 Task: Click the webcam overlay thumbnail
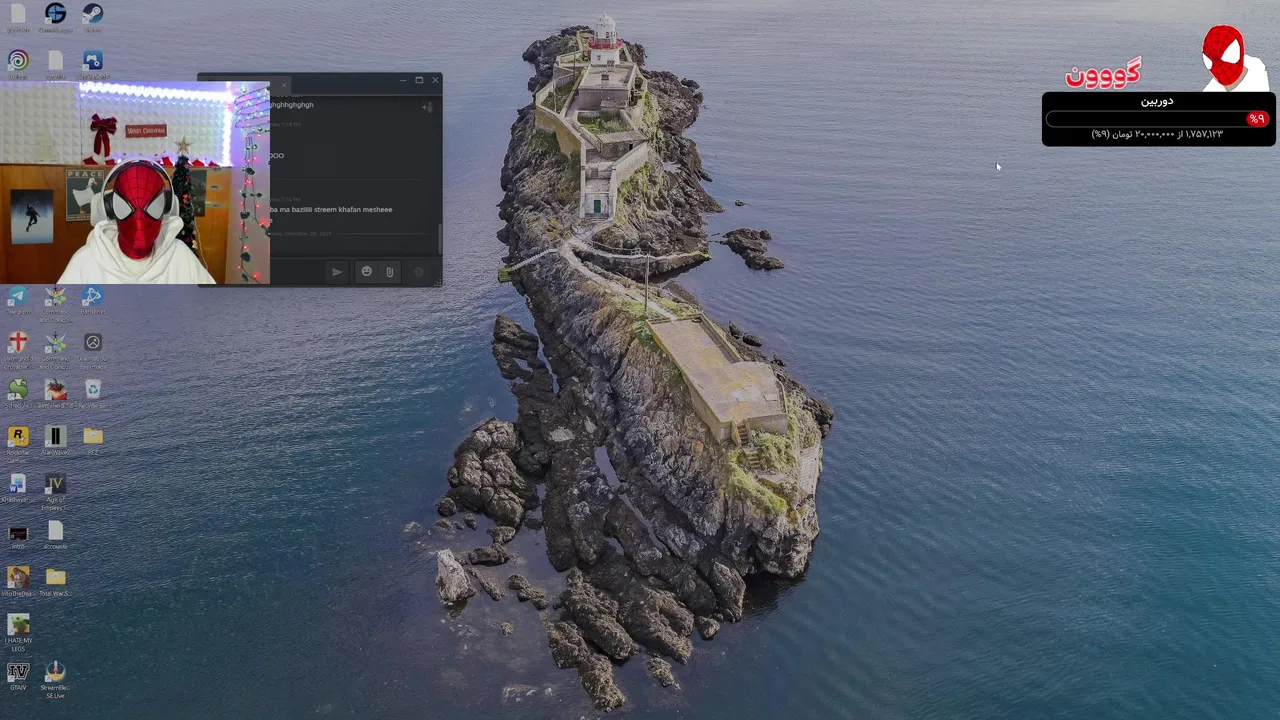coord(134,184)
